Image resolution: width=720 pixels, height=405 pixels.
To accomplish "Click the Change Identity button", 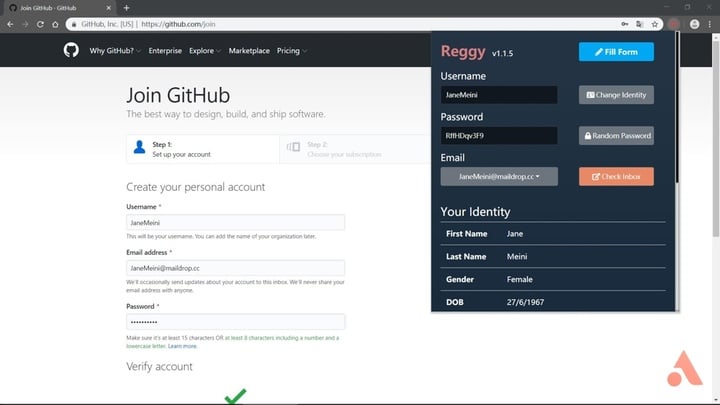I will click(x=616, y=95).
